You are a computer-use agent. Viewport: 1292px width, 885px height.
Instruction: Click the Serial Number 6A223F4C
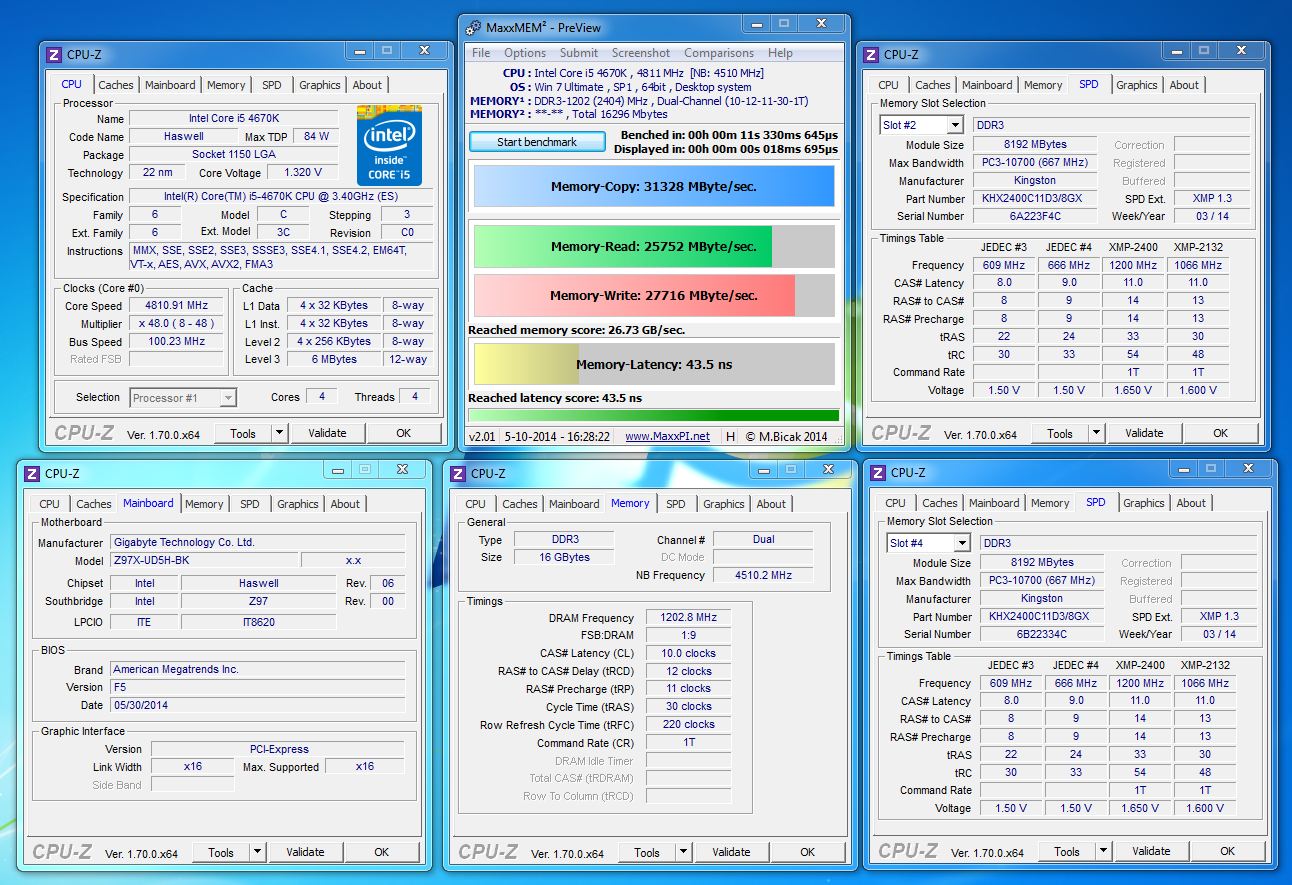pos(1035,216)
